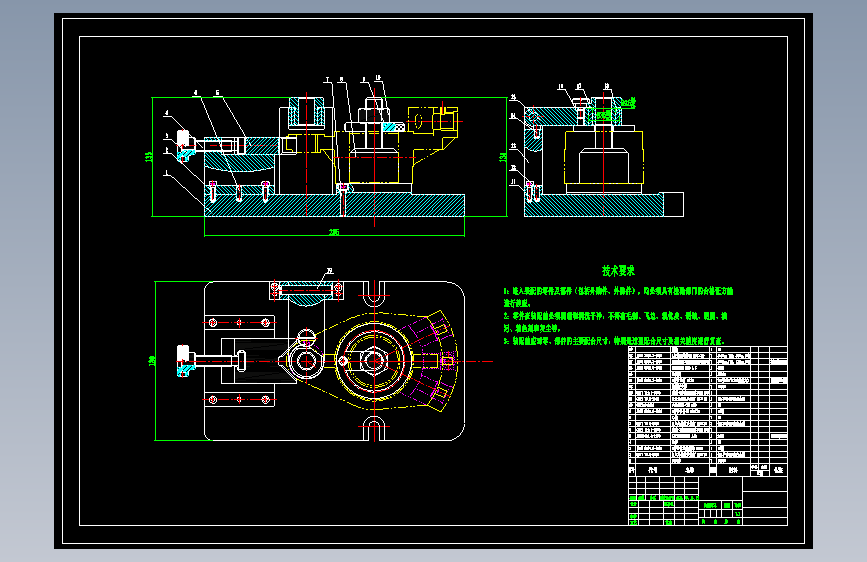The width and height of the screenshot is (867, 562).
Task: Select the 285 base length dimension
Action: [334, 232]
